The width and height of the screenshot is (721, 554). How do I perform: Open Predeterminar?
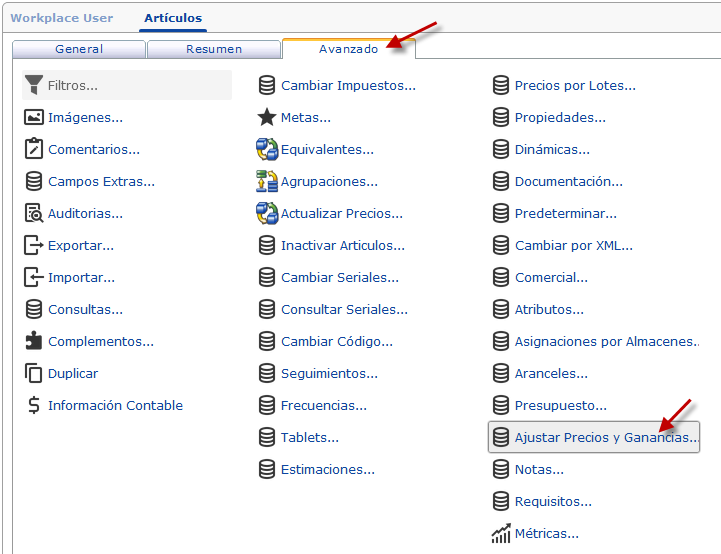(x=566, y=213)
